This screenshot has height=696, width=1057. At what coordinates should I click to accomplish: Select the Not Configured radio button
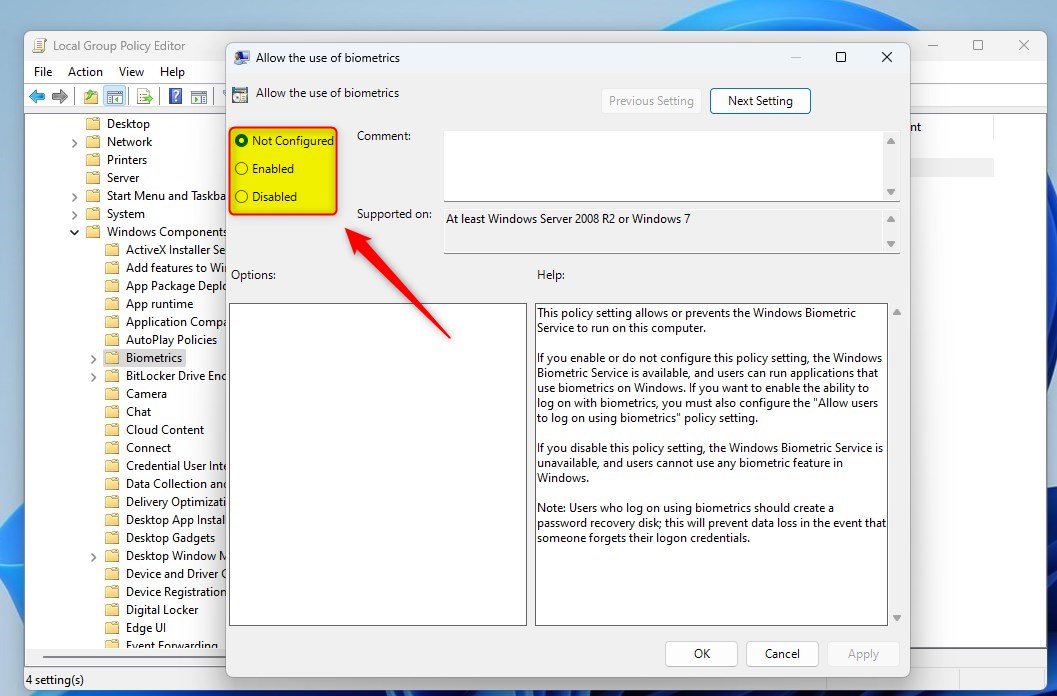coord(241,140)
